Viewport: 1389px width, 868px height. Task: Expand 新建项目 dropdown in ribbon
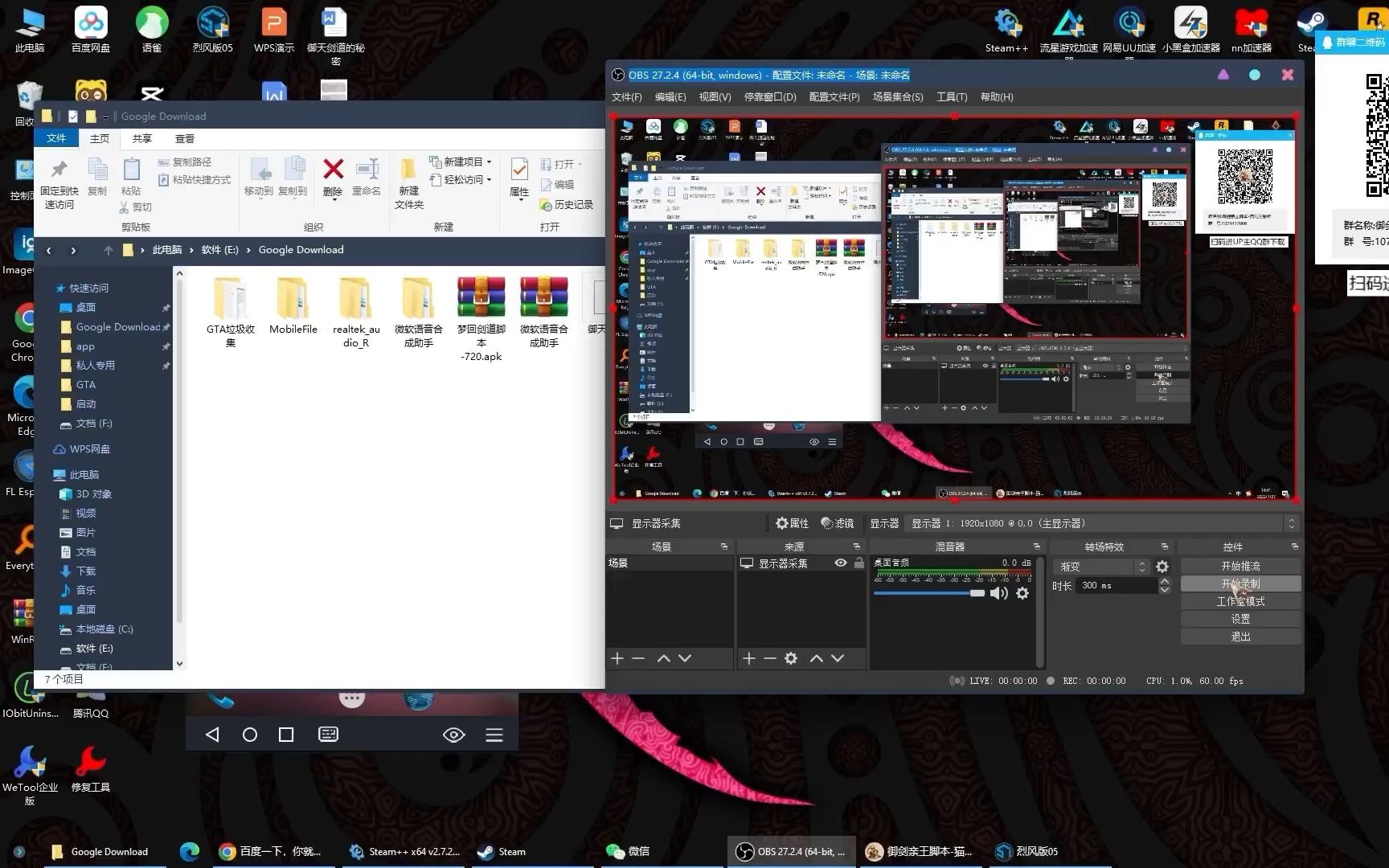489,162
